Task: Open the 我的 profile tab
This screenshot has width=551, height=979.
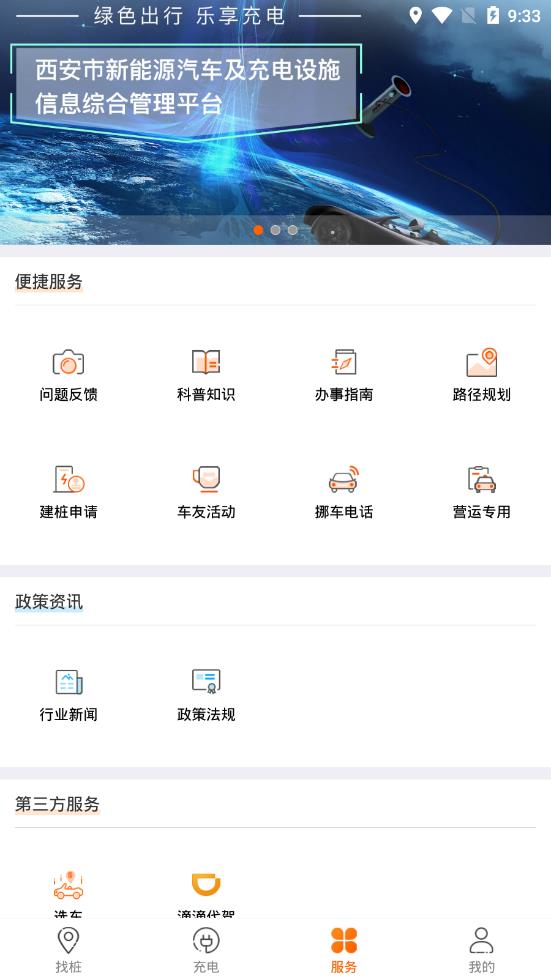Action: tap(482, 950)
